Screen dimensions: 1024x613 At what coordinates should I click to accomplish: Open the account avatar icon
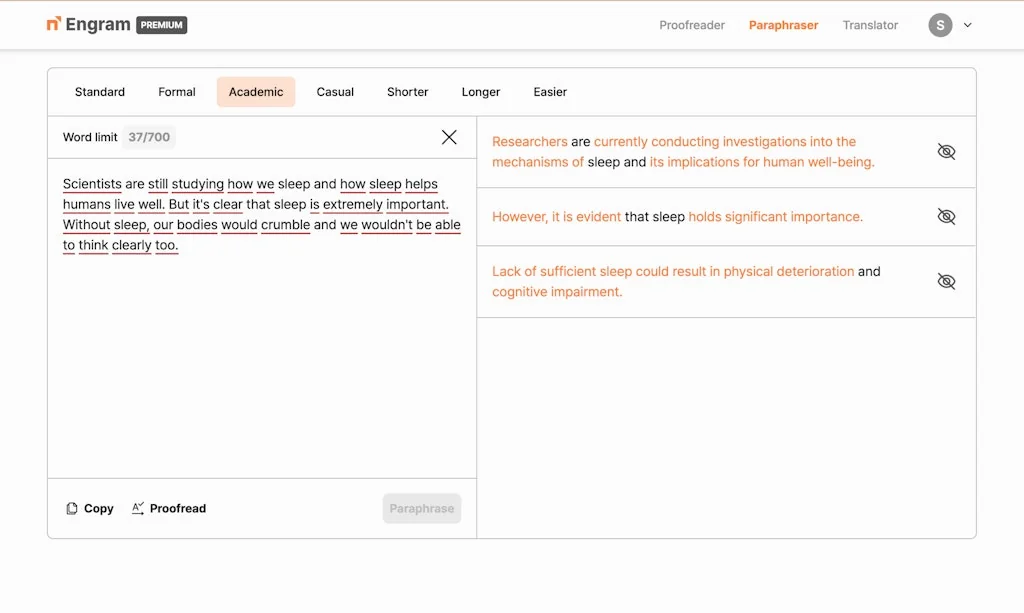click(939, 25)
